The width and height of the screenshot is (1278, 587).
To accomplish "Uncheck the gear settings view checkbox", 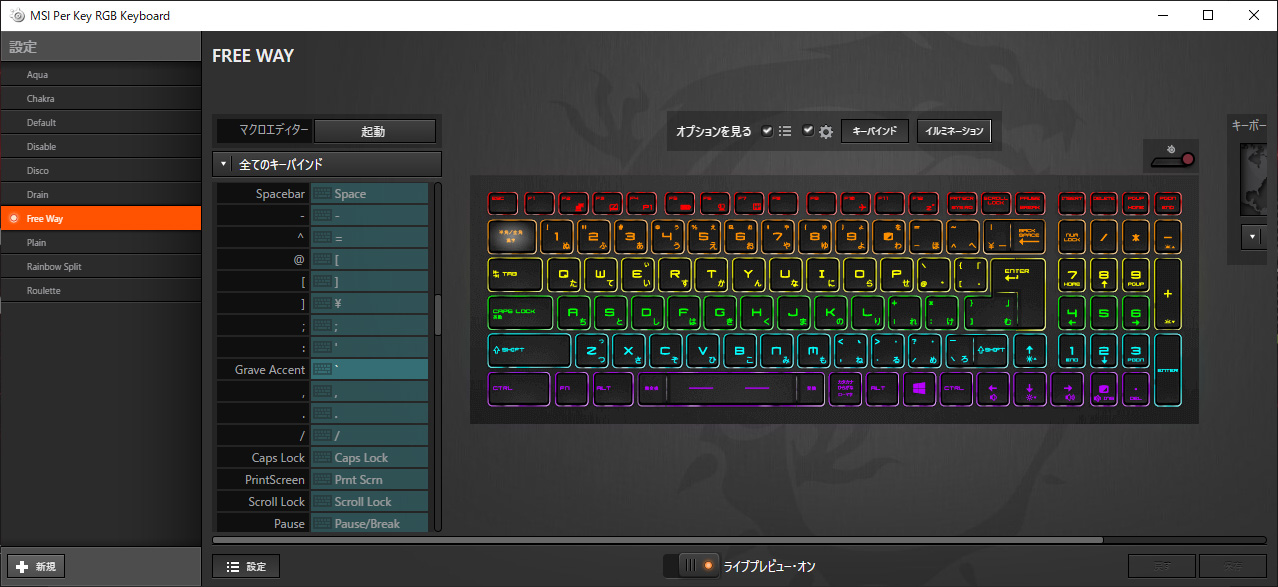I will (808, 131).
